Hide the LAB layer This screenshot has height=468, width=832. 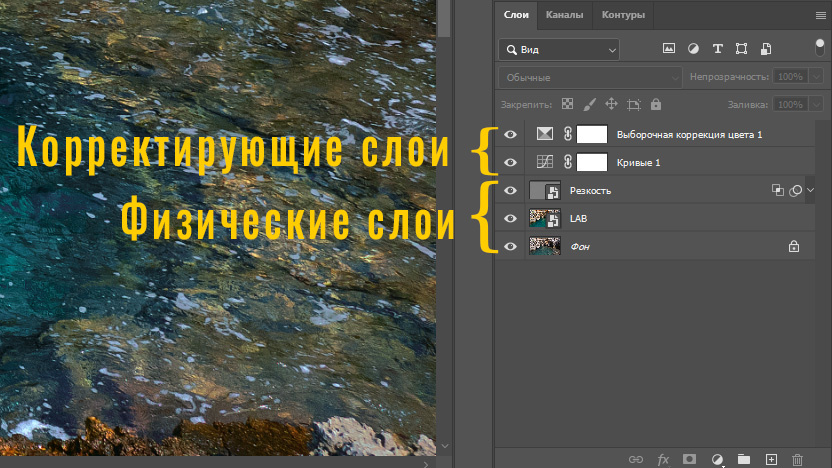(x=510, y=218)
